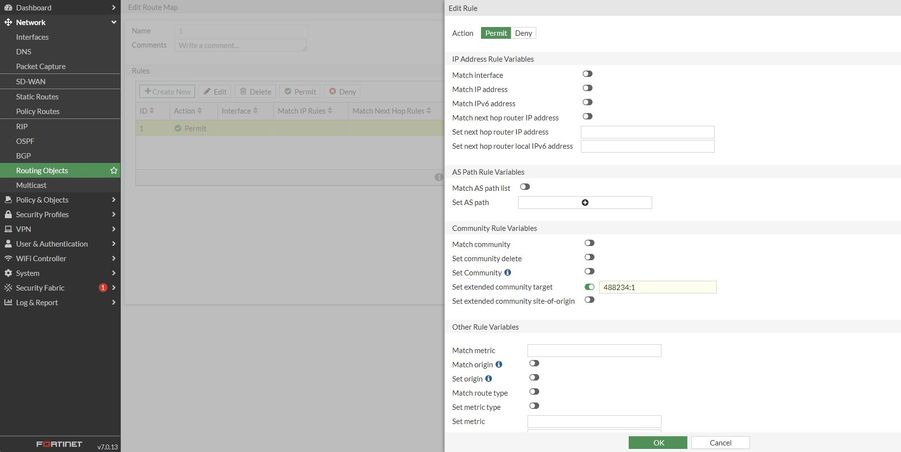
Task: Expand WiFi Controller chevron
Action: [114, 258]
